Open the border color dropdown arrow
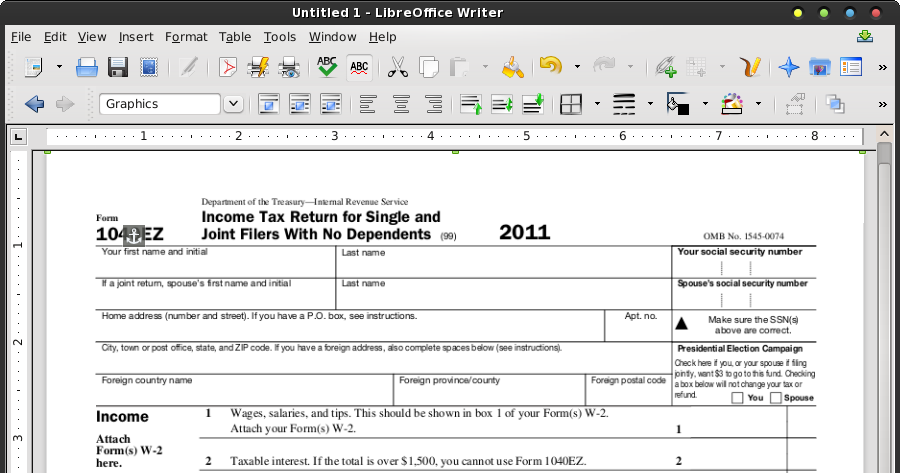This screenshot has height=473, width=900. 758,104
